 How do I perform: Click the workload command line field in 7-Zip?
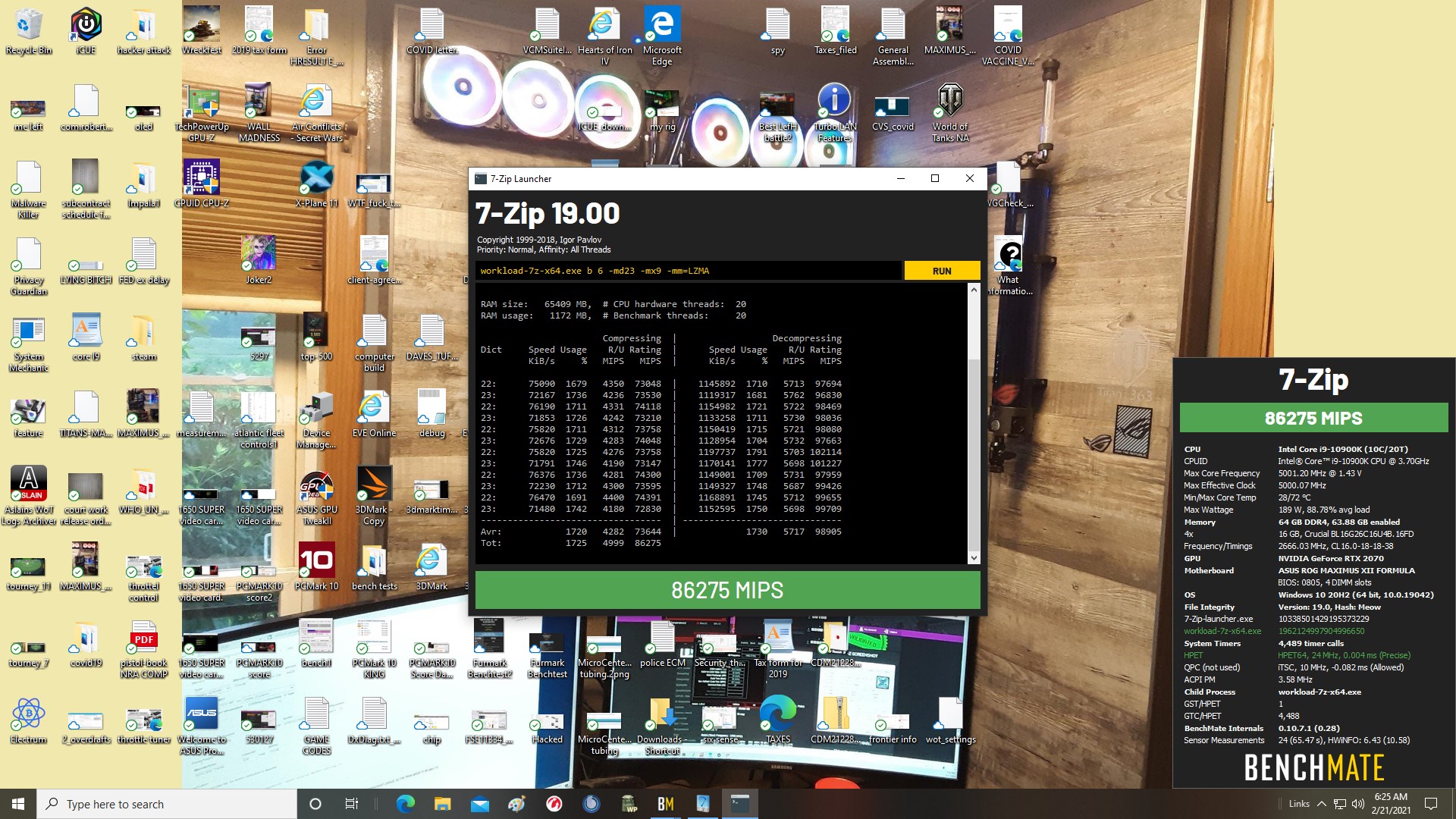689,271
